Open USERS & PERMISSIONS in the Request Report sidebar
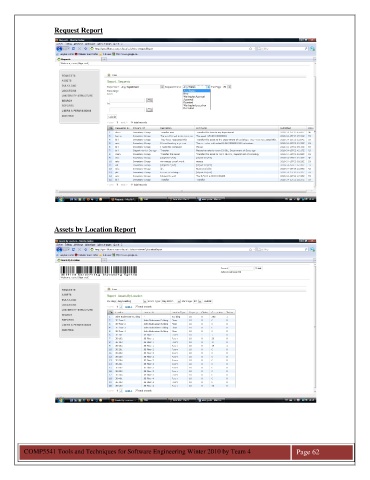370x480 pixels. 76,111
